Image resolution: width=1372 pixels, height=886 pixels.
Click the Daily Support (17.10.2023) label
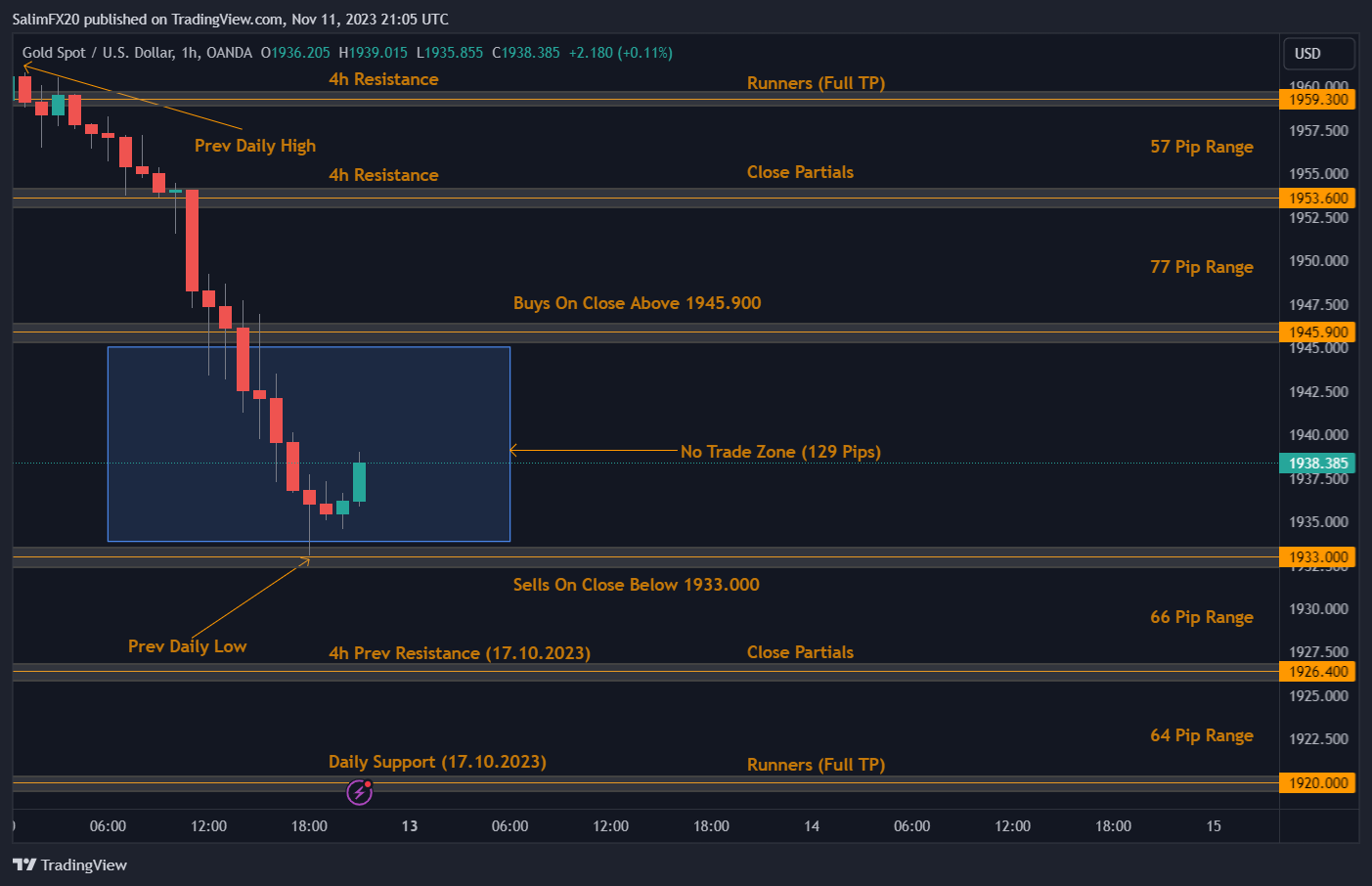(437, 762)
